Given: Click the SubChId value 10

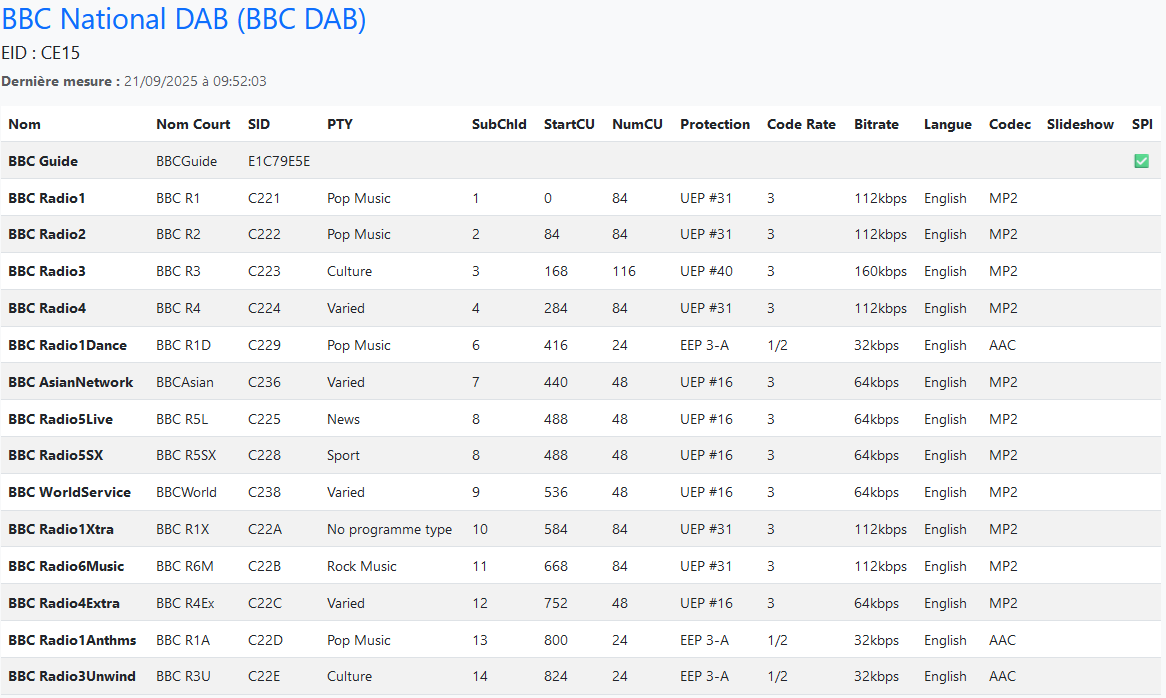Looking at the screenshot, I should point(480,529).
